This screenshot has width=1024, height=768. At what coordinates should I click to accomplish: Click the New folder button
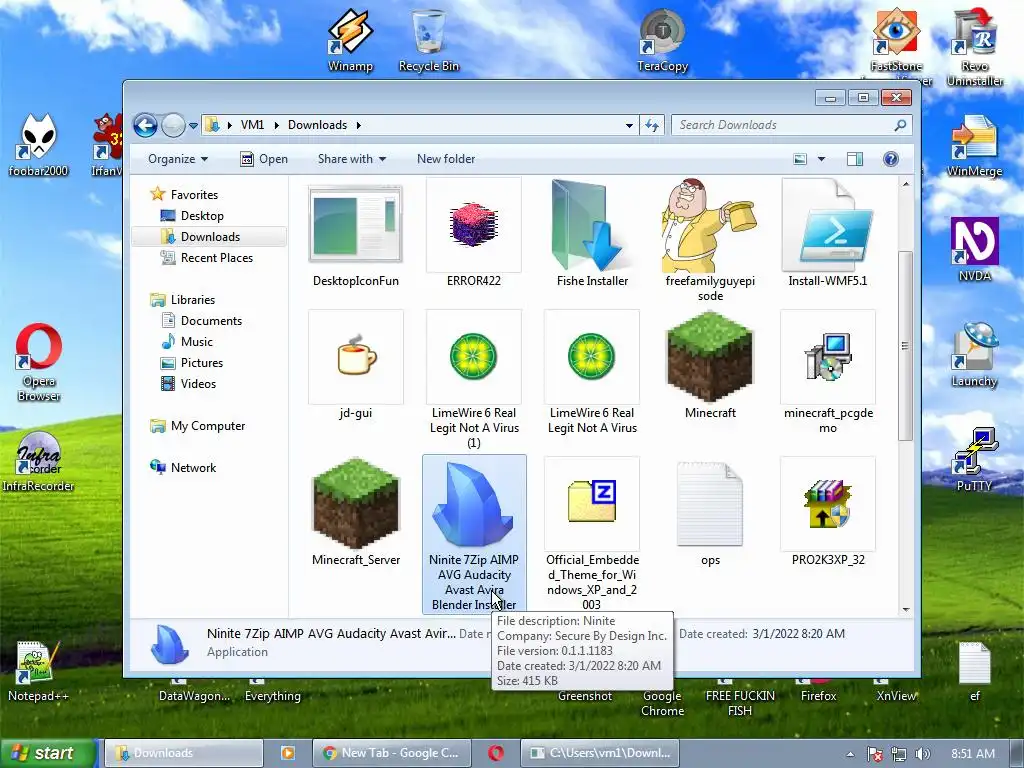[446, 159]
